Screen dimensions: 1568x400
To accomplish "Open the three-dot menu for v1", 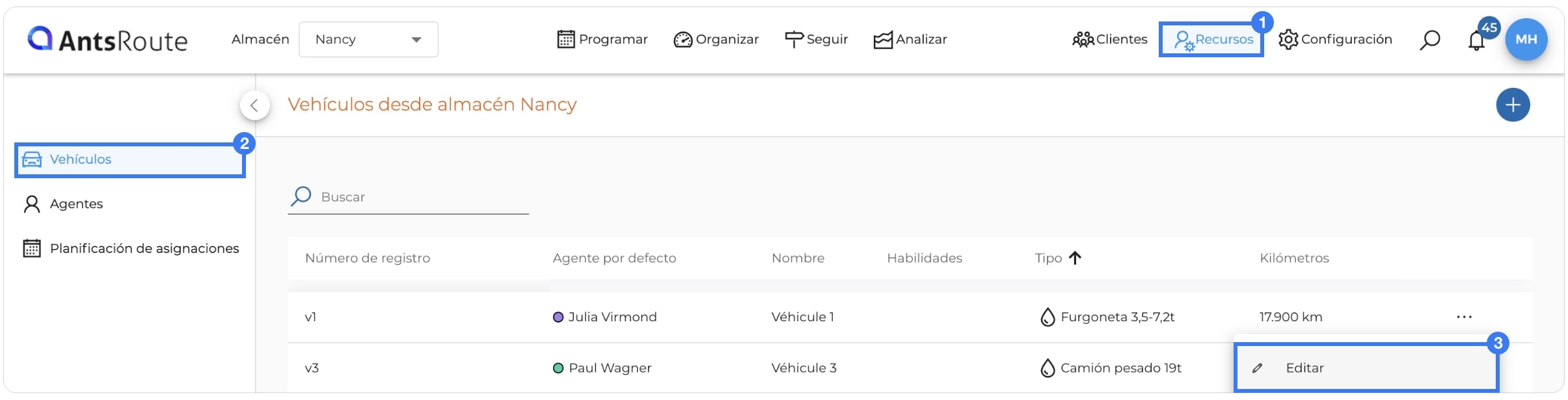I will tap(1464, 317).
